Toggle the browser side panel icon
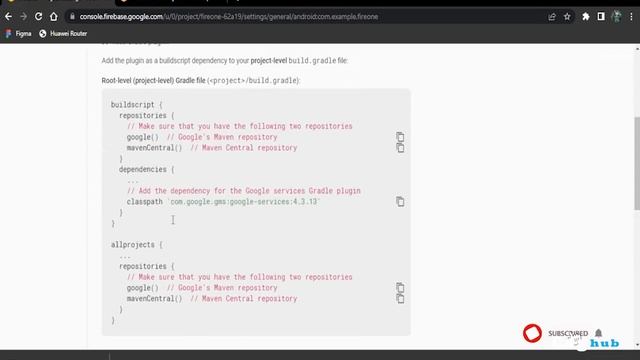This screenshot has height=360, width=640. [601, 17]
